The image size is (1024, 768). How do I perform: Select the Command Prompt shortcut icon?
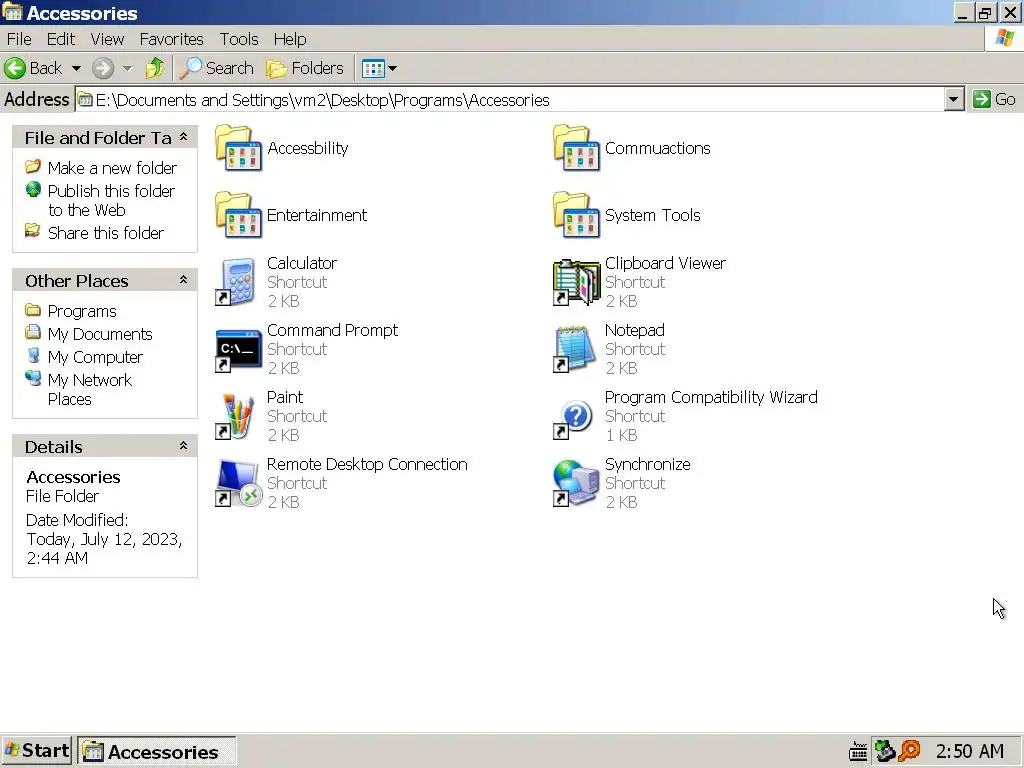coord(238,349)
